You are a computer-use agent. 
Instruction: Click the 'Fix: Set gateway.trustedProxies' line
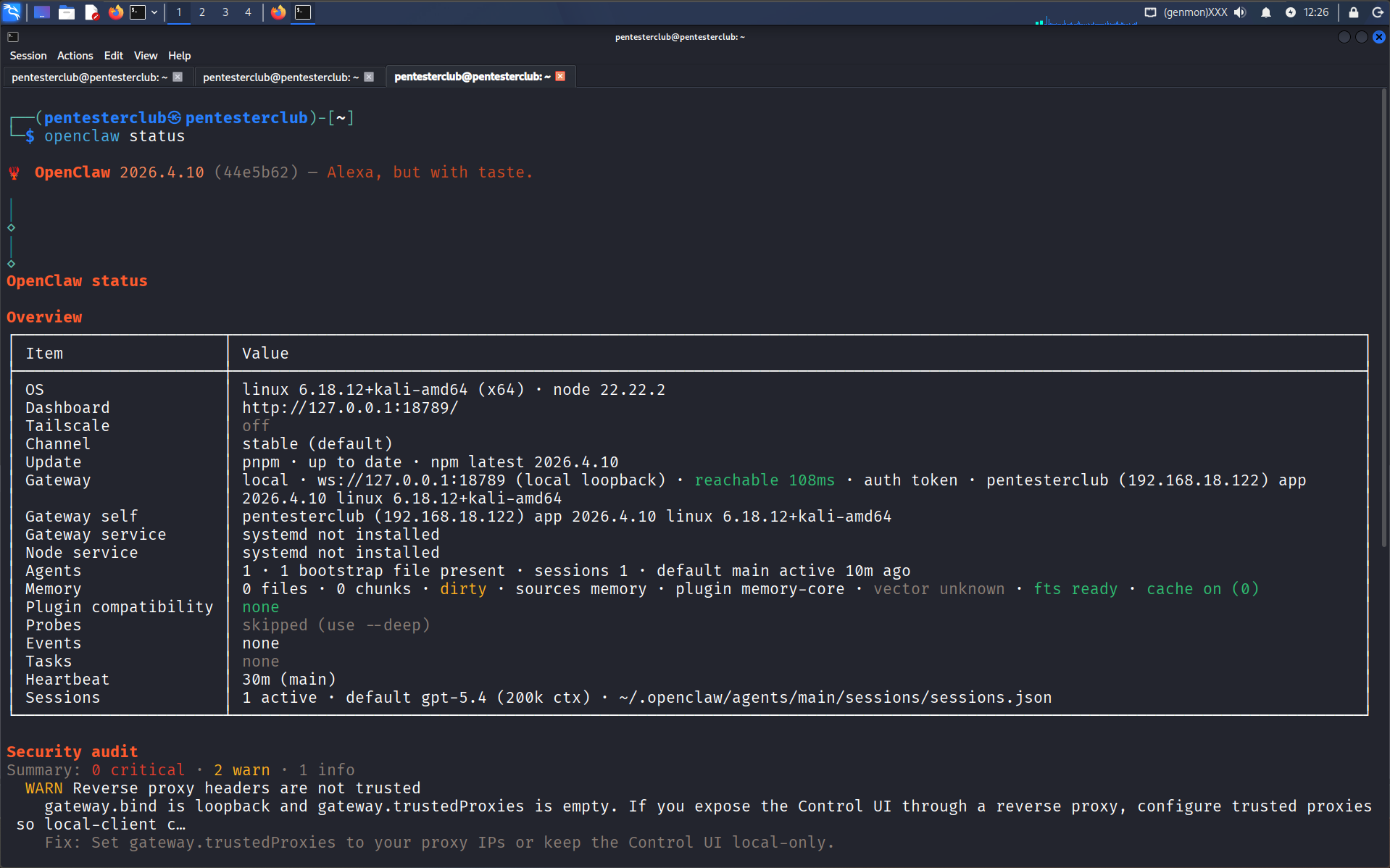point(440,843)
